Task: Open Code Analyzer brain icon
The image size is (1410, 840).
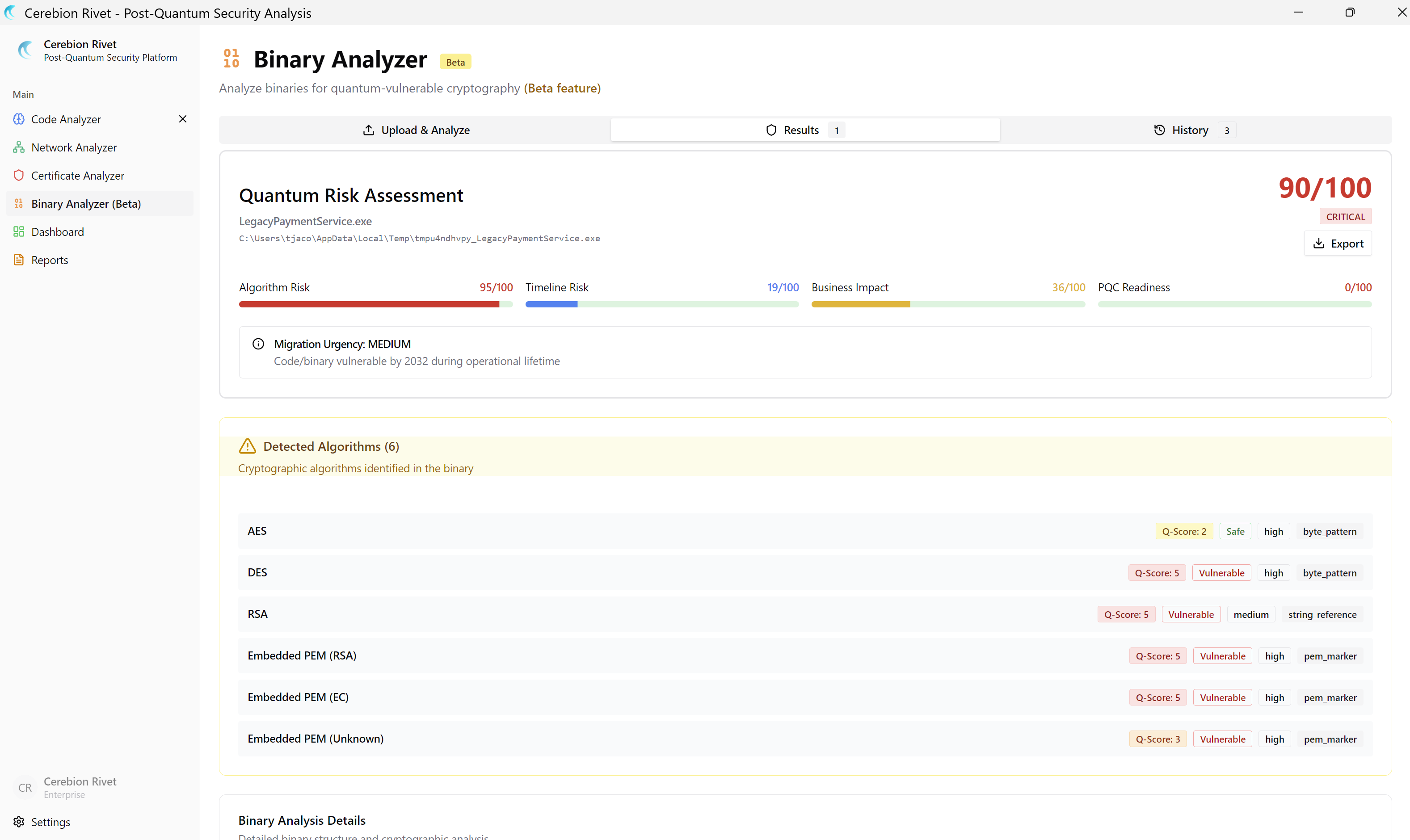Action: pyautogui.click(x=19, y=119)
